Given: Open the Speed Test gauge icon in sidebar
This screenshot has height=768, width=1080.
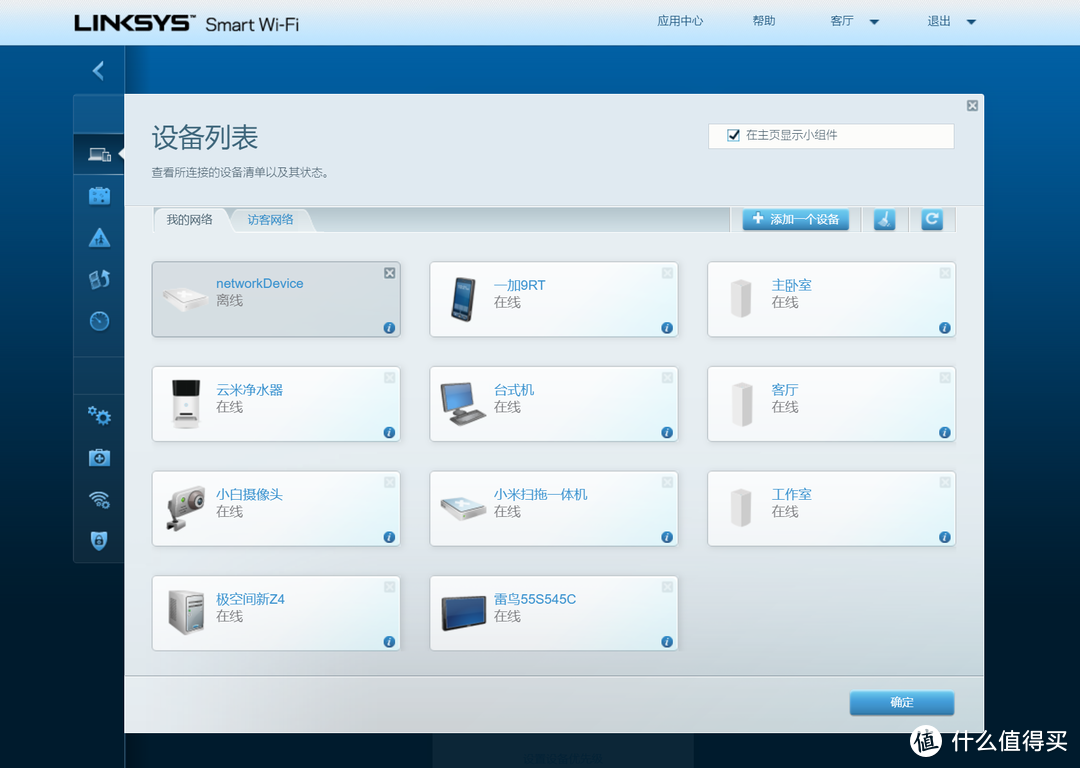Looking at the screenshot, I should [x=99, y=321].
